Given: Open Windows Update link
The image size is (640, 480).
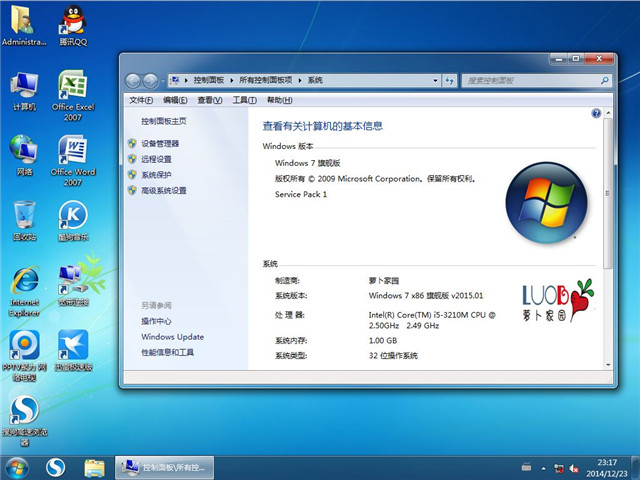Looking at the screenshot, I should click(x=173, y=337).
